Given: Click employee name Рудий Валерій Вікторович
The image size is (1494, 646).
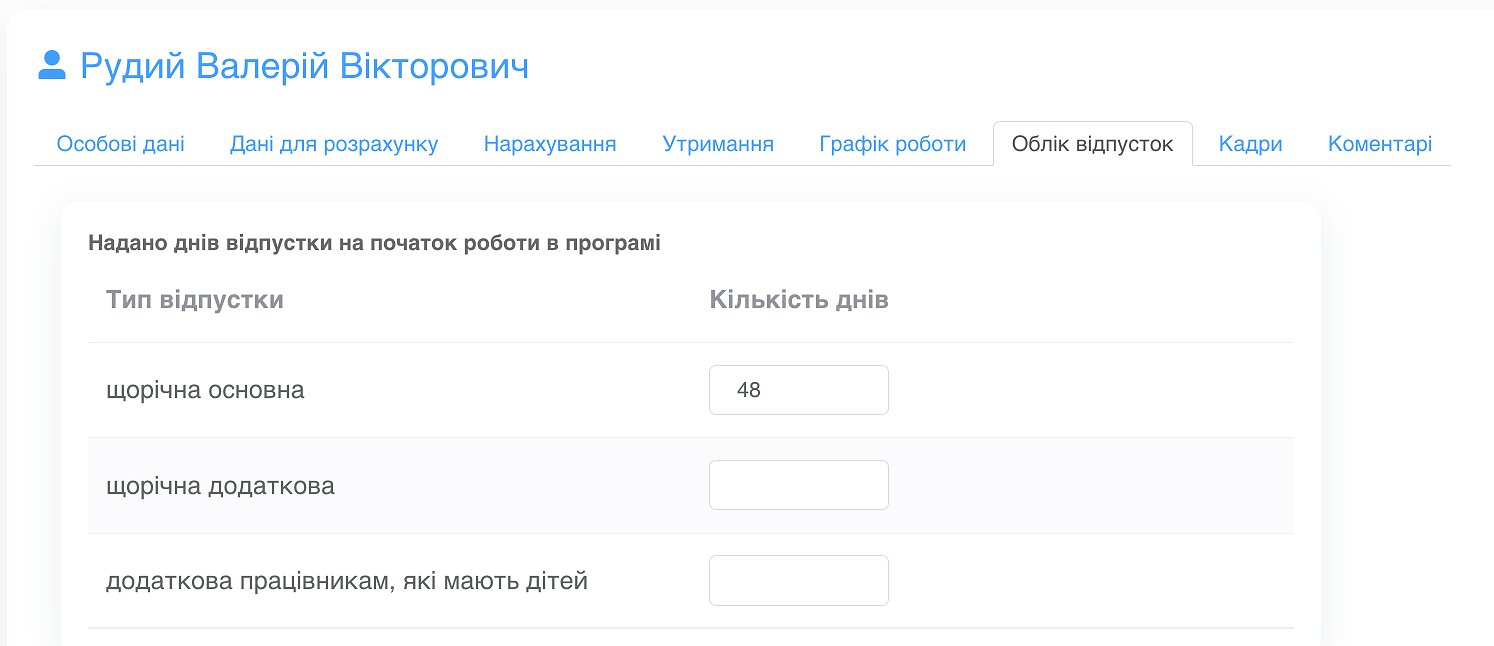Looking at the screenshot, I should (304, 66).
